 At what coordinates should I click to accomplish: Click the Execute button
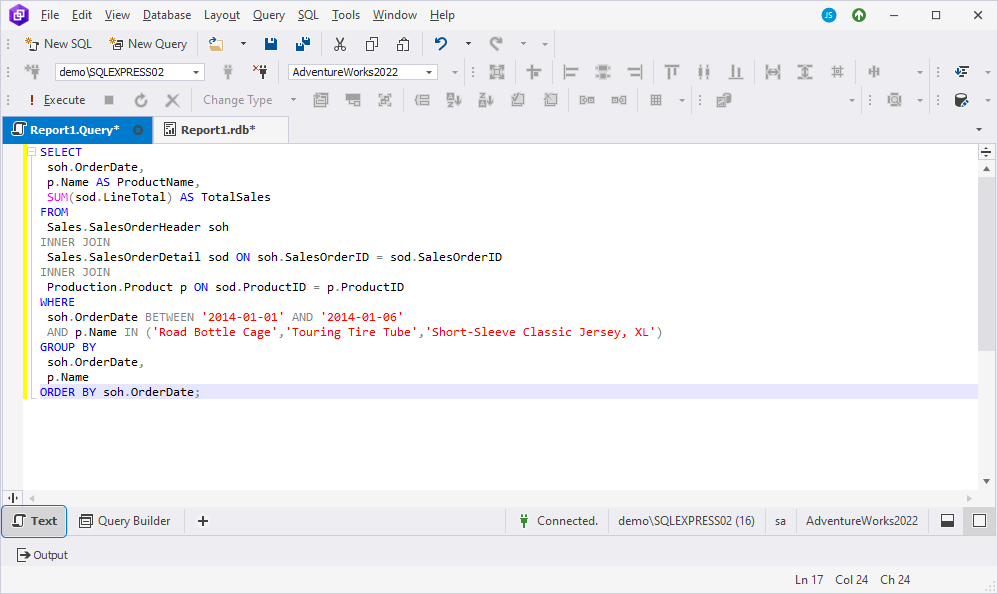(x=57, y=100)
